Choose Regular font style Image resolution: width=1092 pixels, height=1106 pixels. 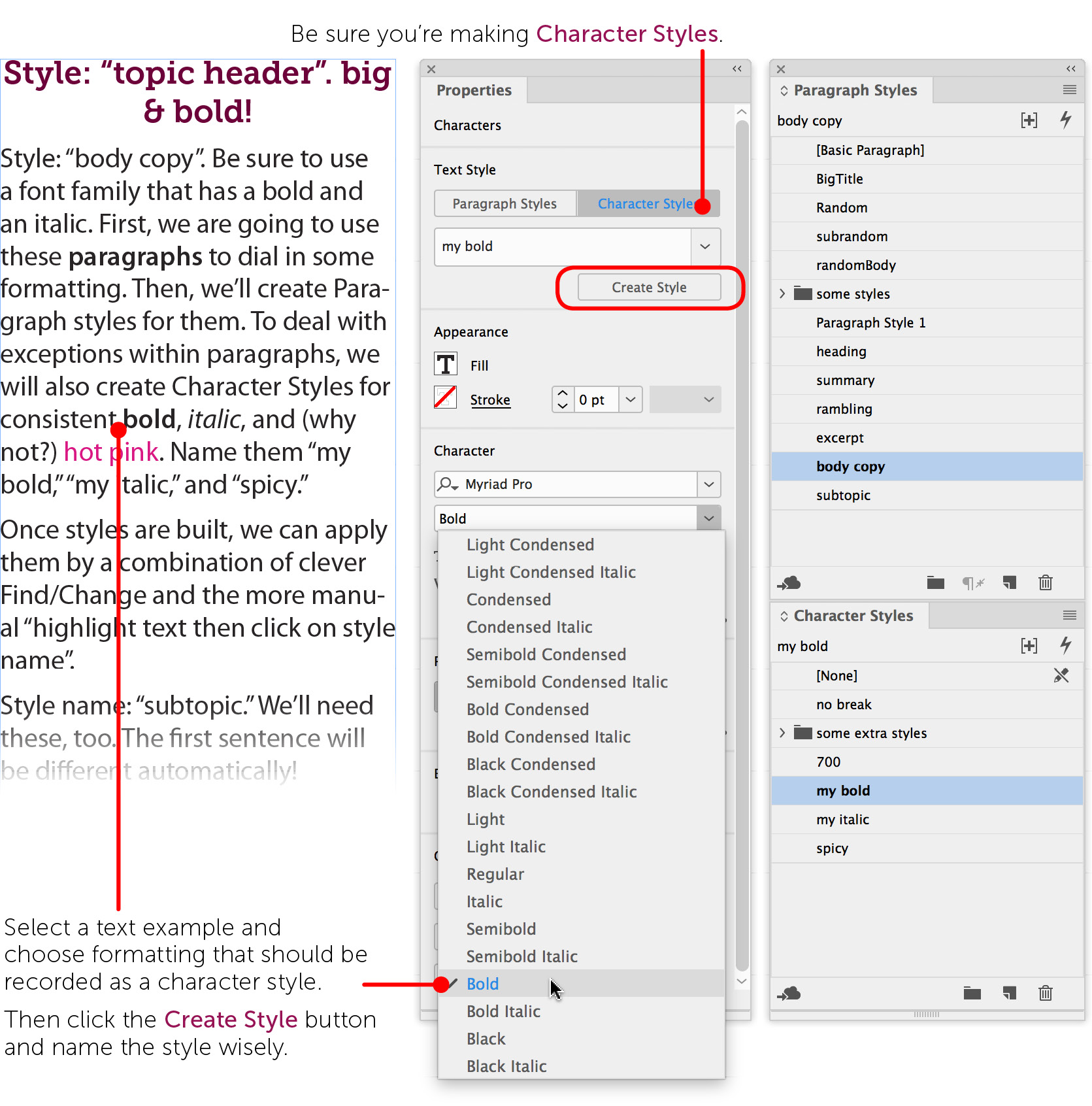(x=581, y=874)
